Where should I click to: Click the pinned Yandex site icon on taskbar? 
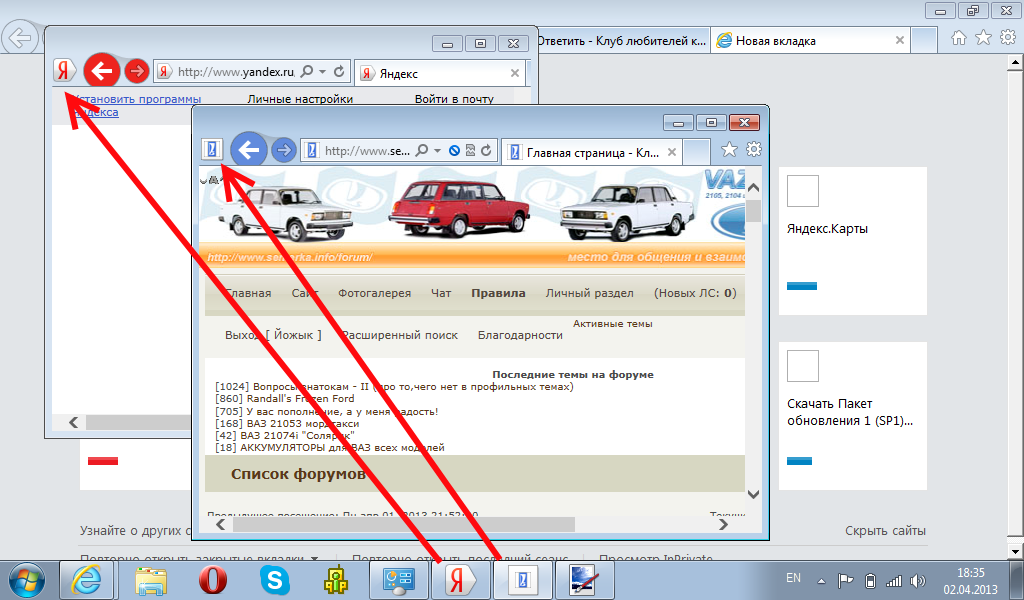click(460, 579)
